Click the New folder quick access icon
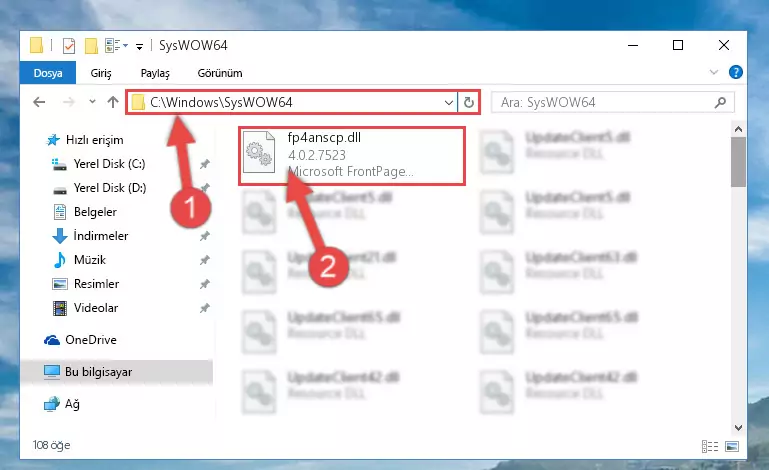 tap(91, 46)
